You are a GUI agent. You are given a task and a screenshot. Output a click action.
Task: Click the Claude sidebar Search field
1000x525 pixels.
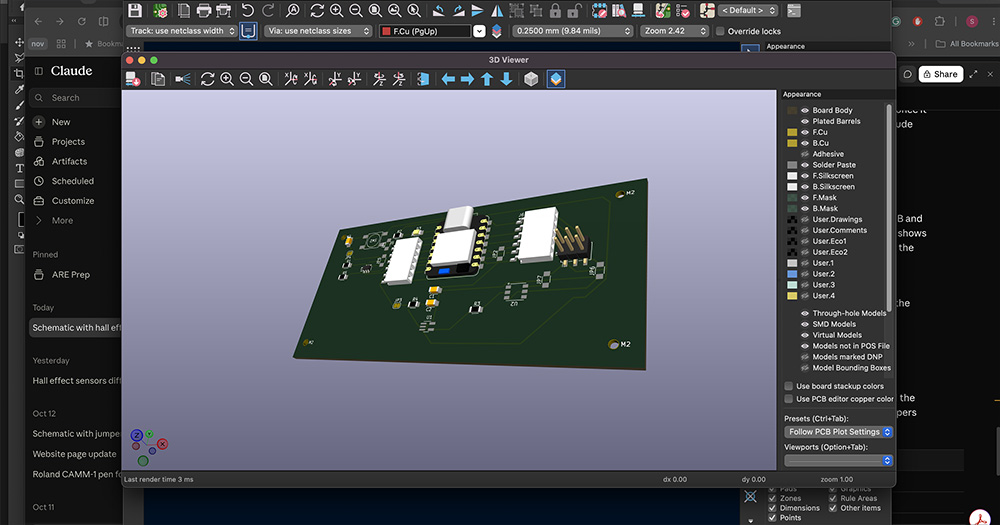coord(75,98)
